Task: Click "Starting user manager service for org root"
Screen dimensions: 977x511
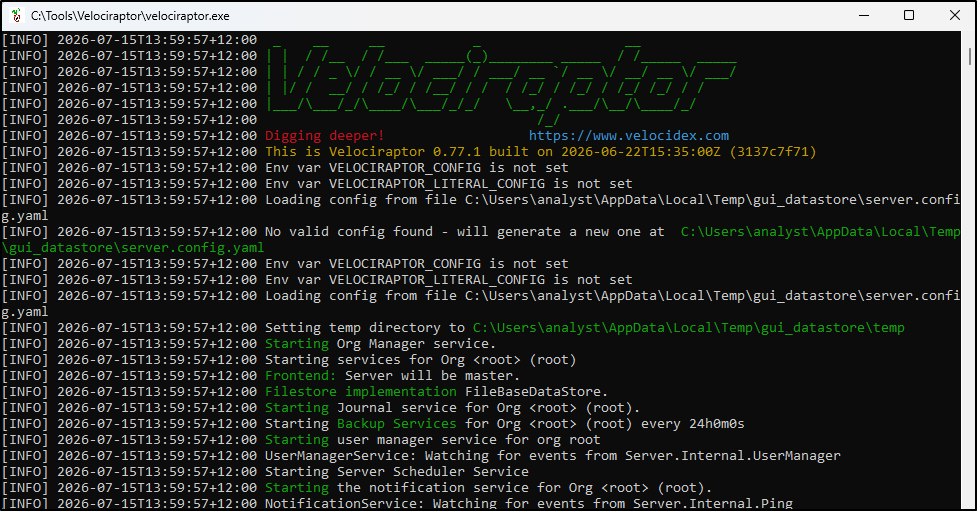Action: pos(432,440)
